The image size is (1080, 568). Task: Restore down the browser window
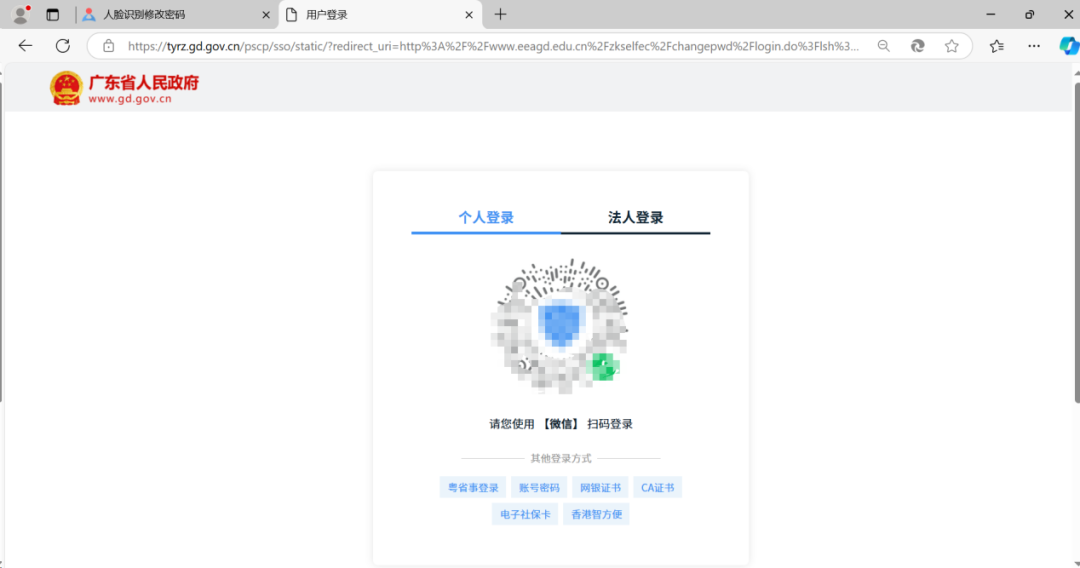point(1030,14)
